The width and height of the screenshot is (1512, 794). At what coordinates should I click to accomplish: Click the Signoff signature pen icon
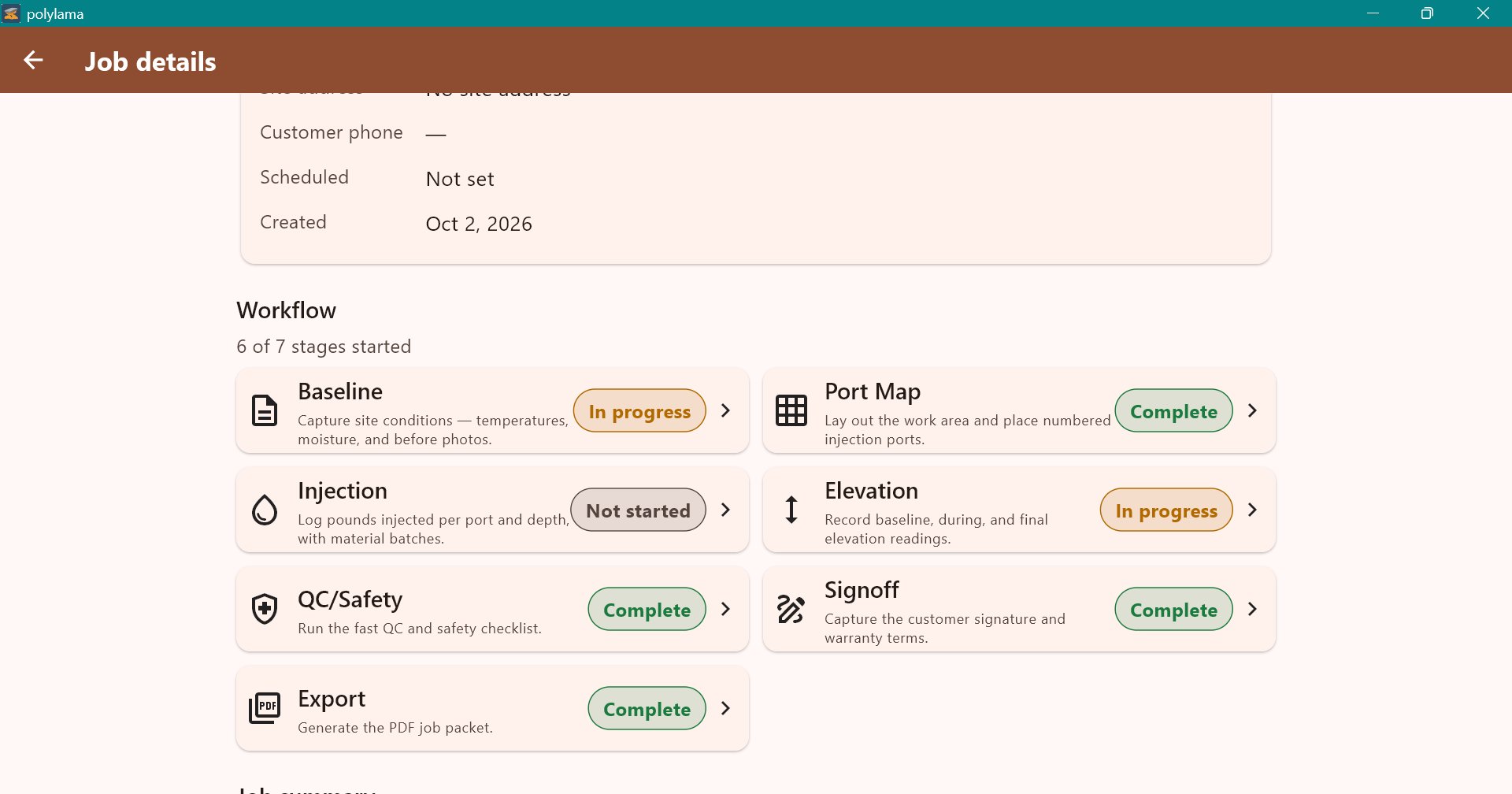[791, 609]
